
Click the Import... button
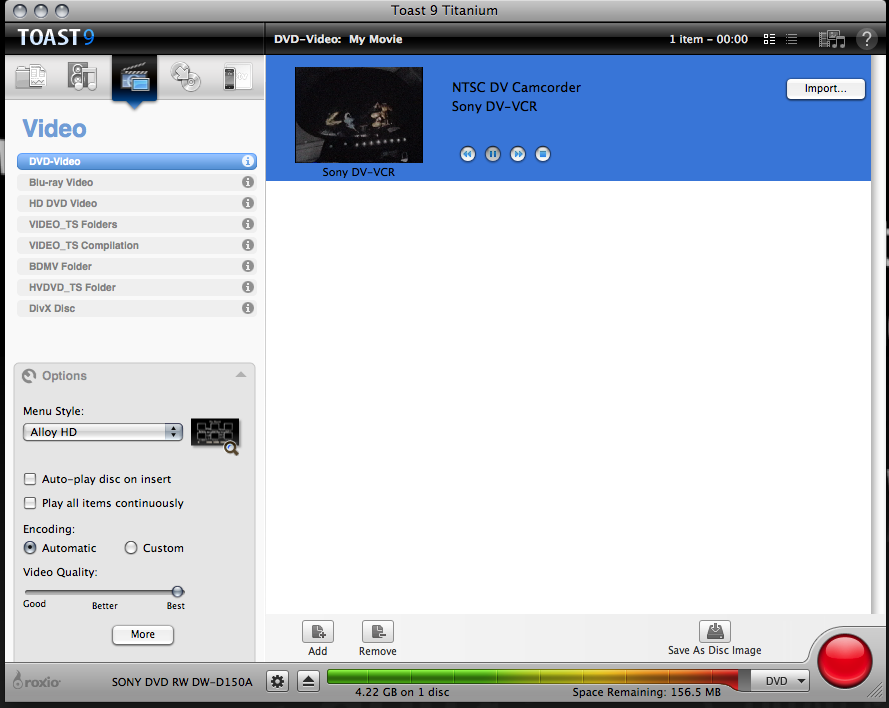click(826, 88)
